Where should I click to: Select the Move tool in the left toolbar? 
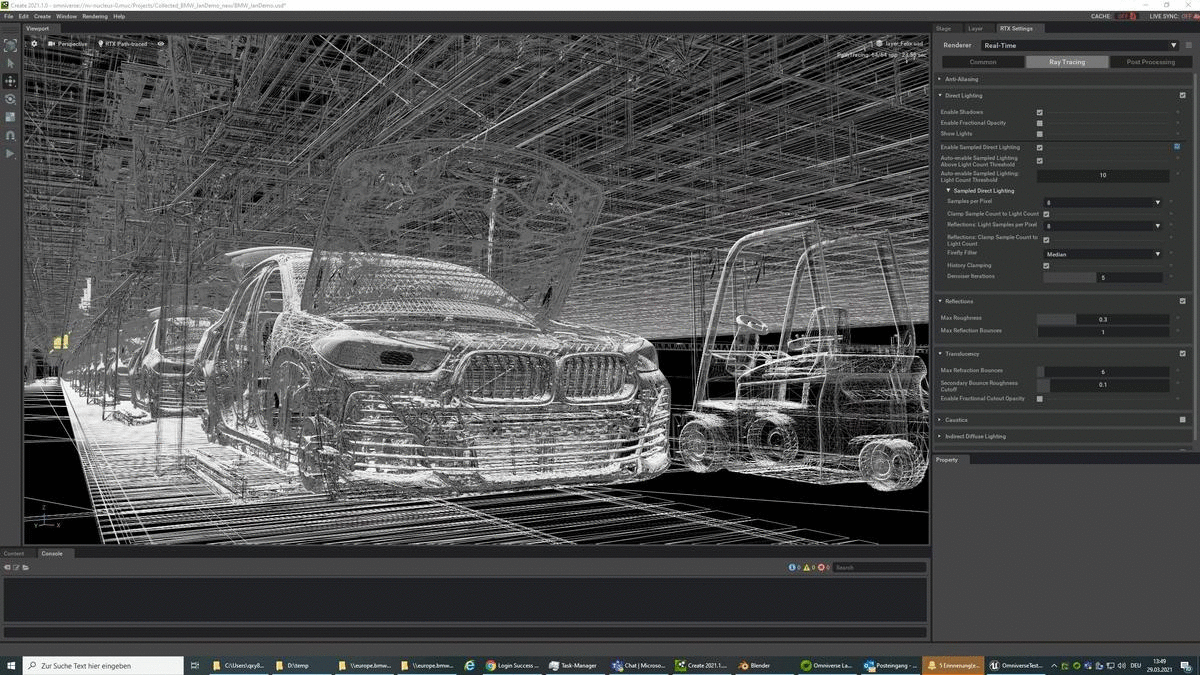point(10,80)
